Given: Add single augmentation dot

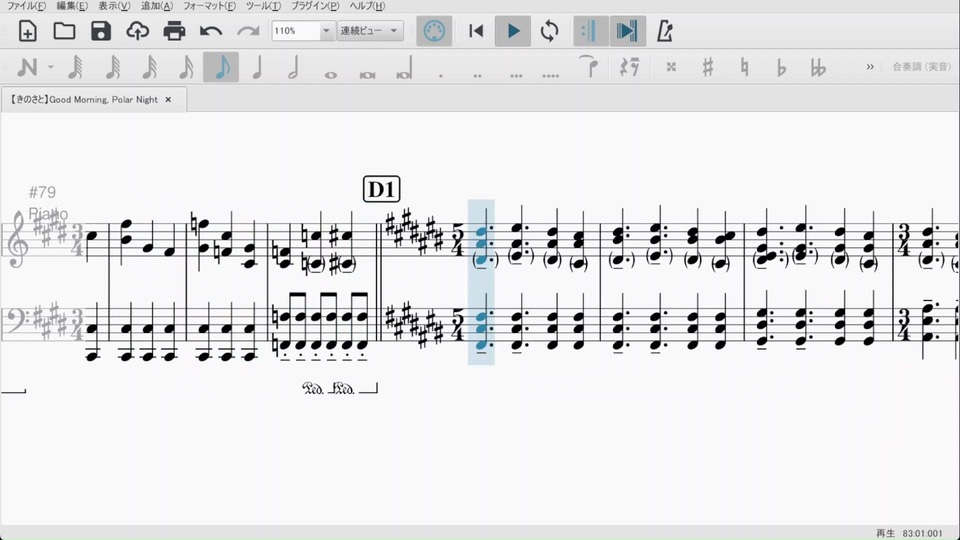Looking at the screenshot, I should 441,75.
